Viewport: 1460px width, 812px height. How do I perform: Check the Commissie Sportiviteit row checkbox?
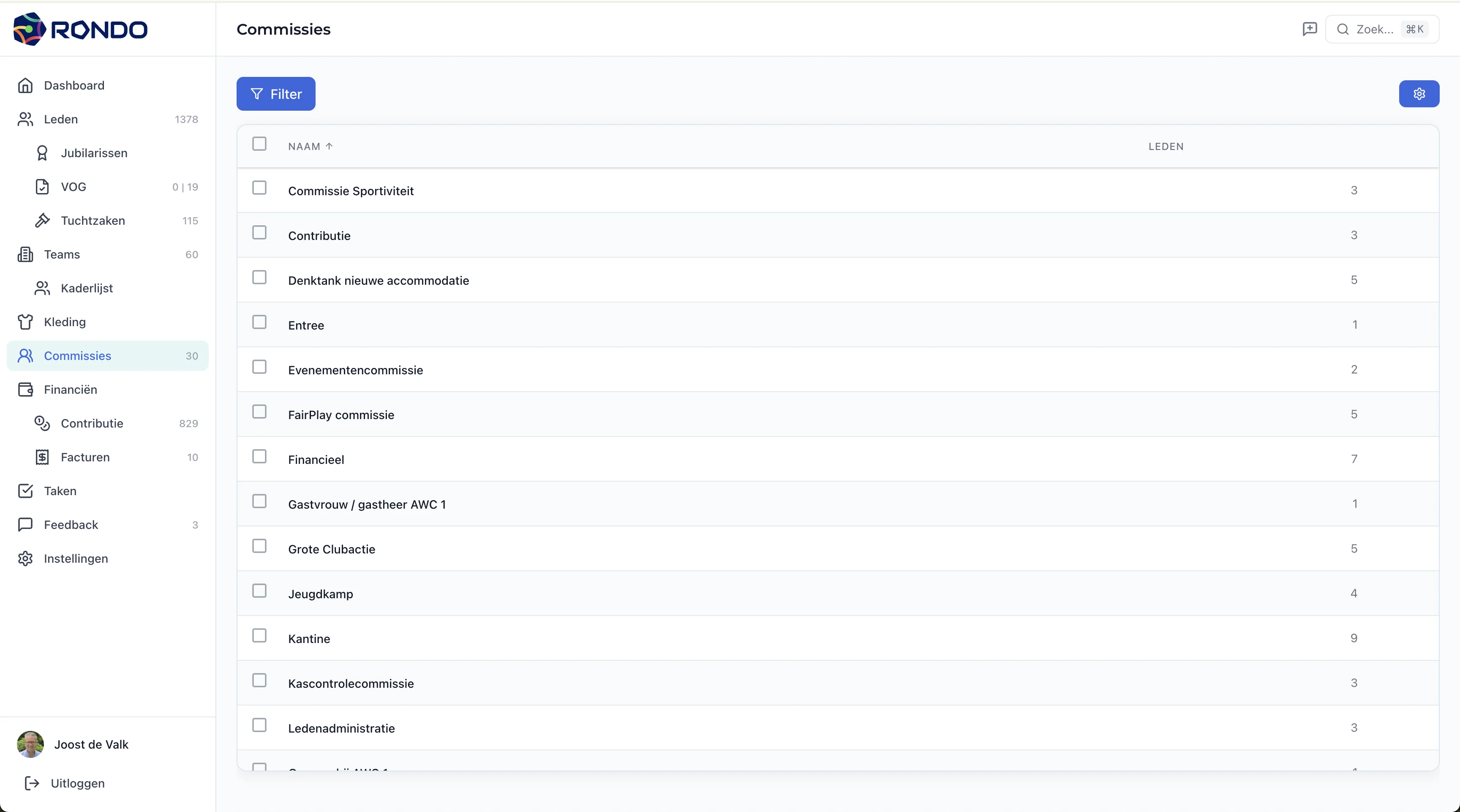coord(259,188)
